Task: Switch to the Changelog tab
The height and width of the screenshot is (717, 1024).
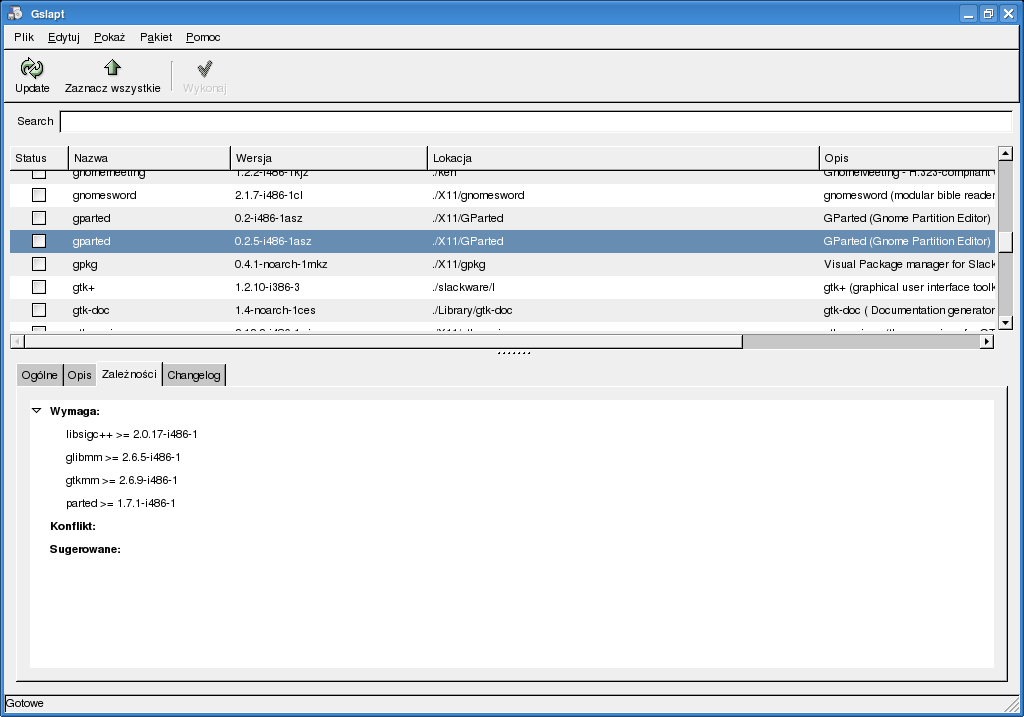Action: pyautogui.click(x=193, y=375)
